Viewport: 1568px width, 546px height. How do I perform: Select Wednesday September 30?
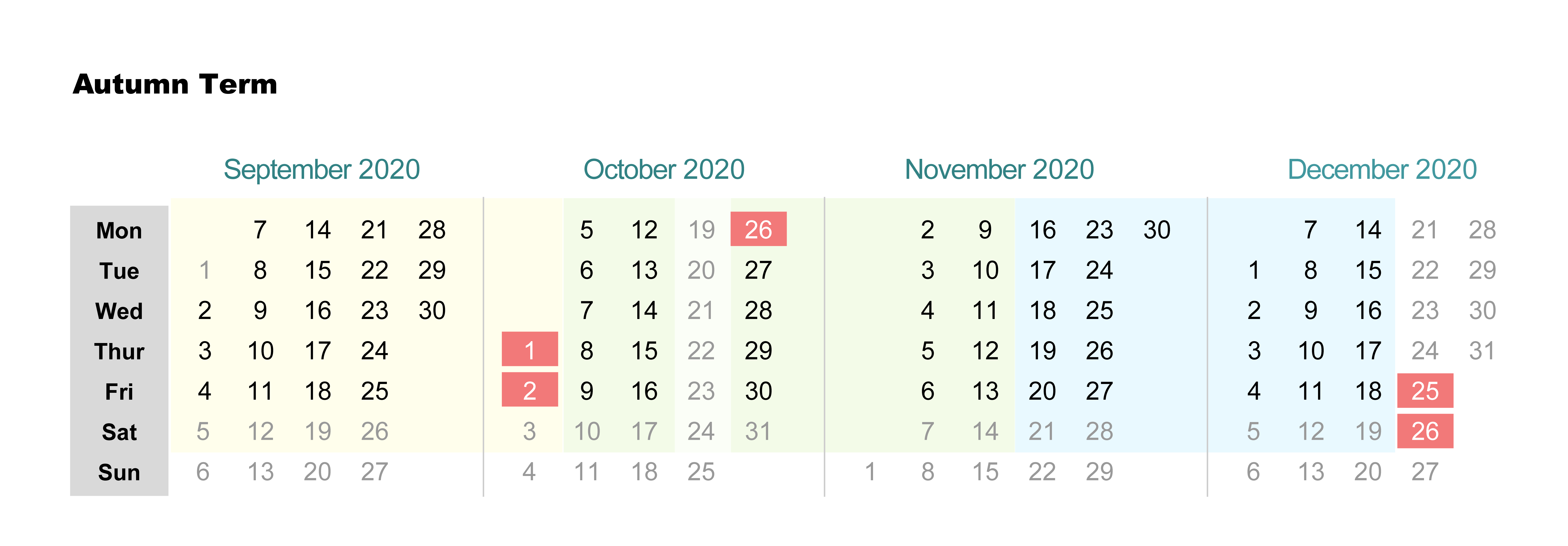click(x=432, y=310)
